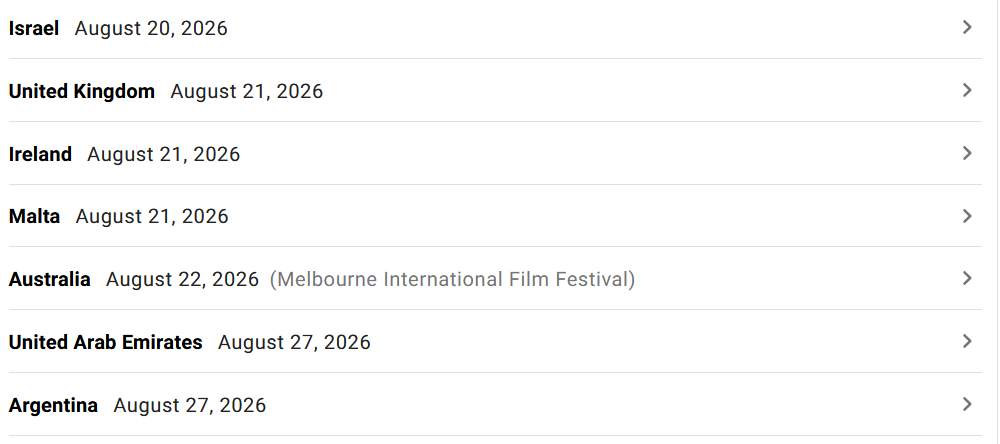This screenshot has height=444, width=1000.
Task: Open Malta entry arrow icon
Action: (967, 216)
